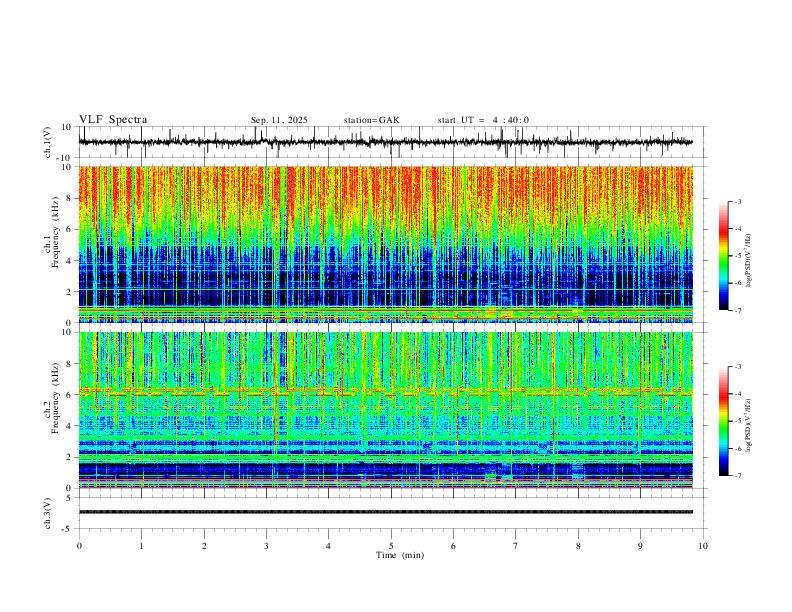Click the "station=GAK" header label
Viewport: 792px width, 612px height.
point(371,120)
